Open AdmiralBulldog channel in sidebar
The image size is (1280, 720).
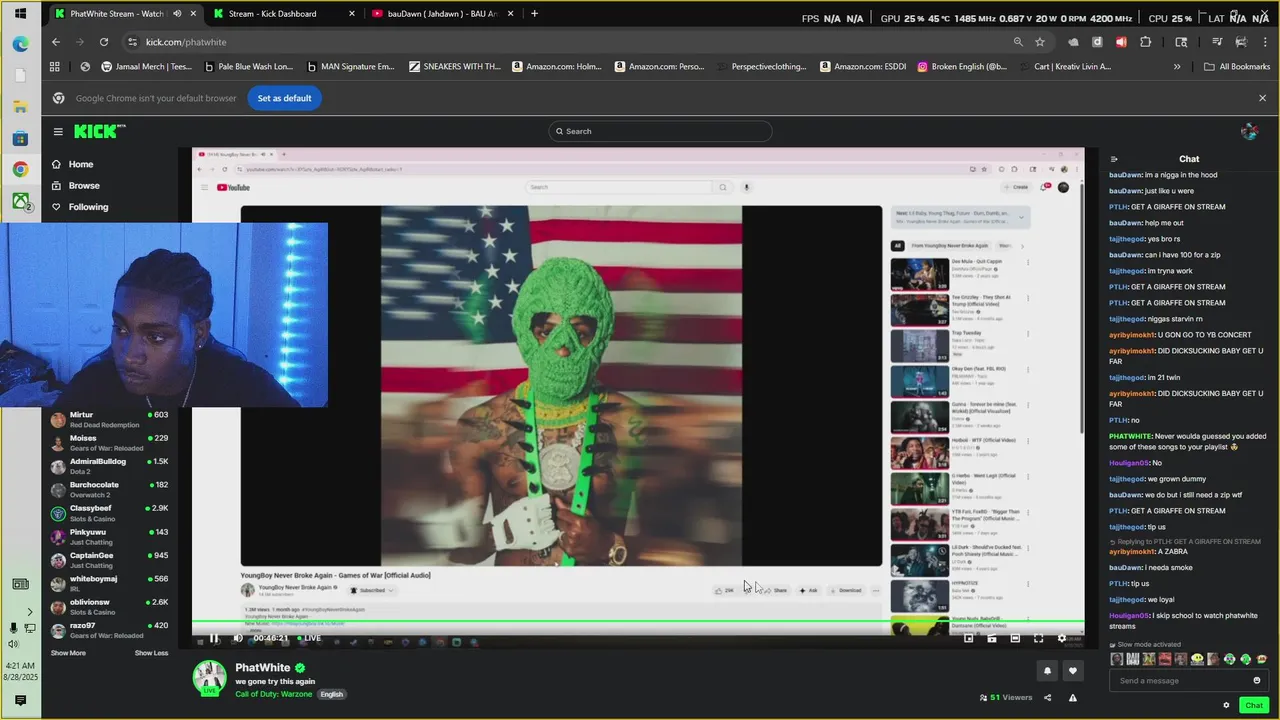pyautogui.click(x=110, y=466)
